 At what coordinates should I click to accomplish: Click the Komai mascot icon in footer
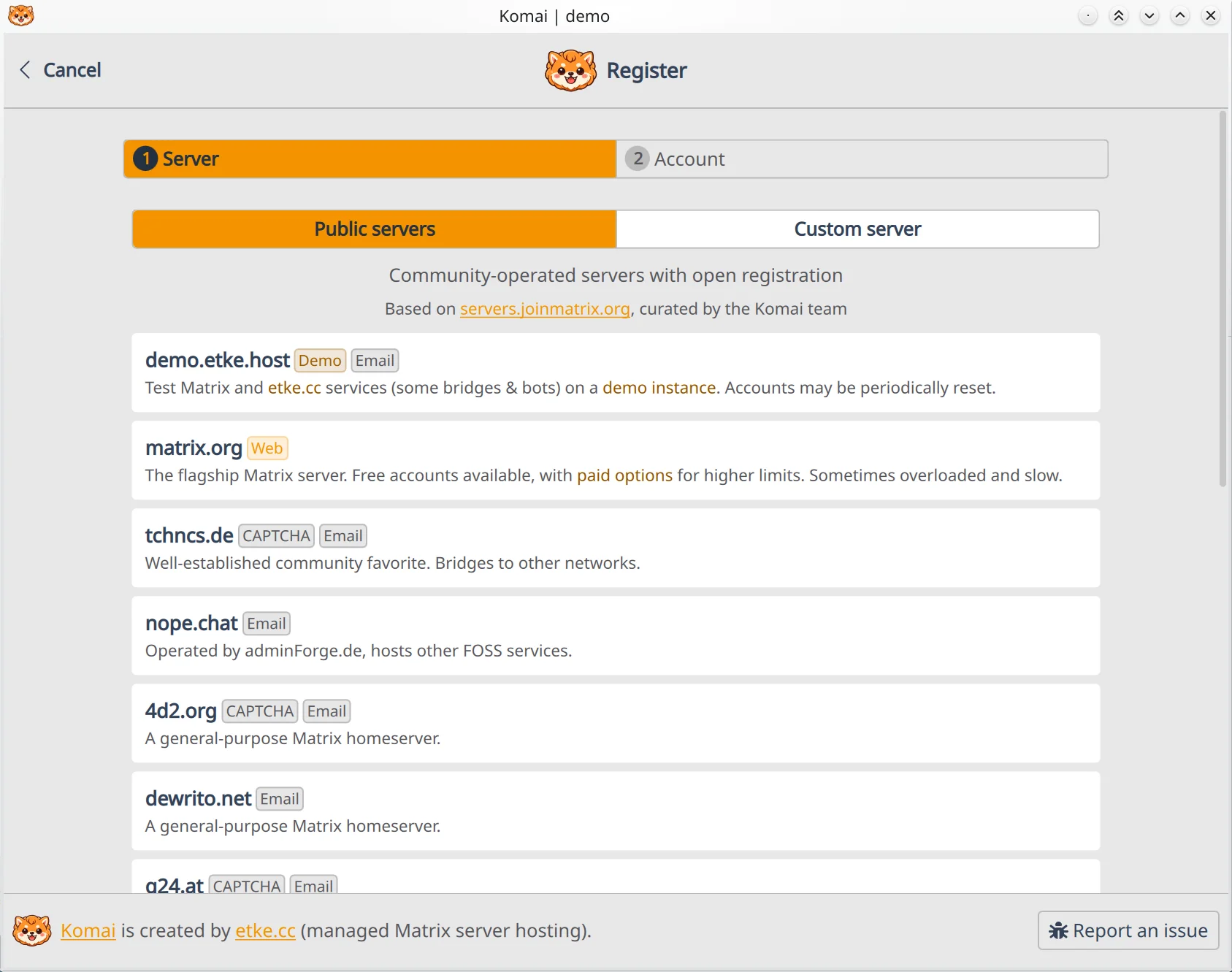(x=32, y=930)
